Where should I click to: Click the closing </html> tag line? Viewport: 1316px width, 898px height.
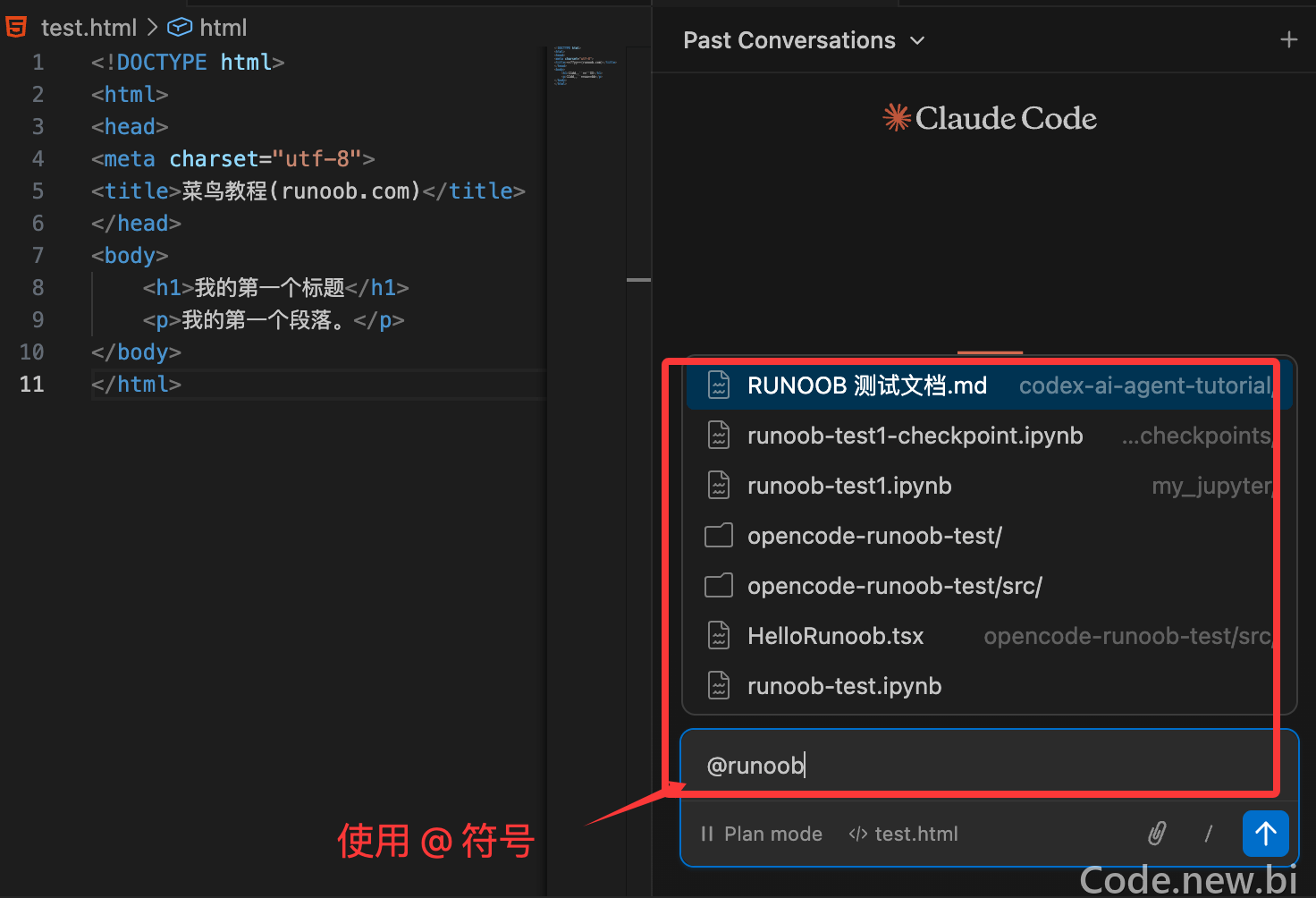click(136, 385)
